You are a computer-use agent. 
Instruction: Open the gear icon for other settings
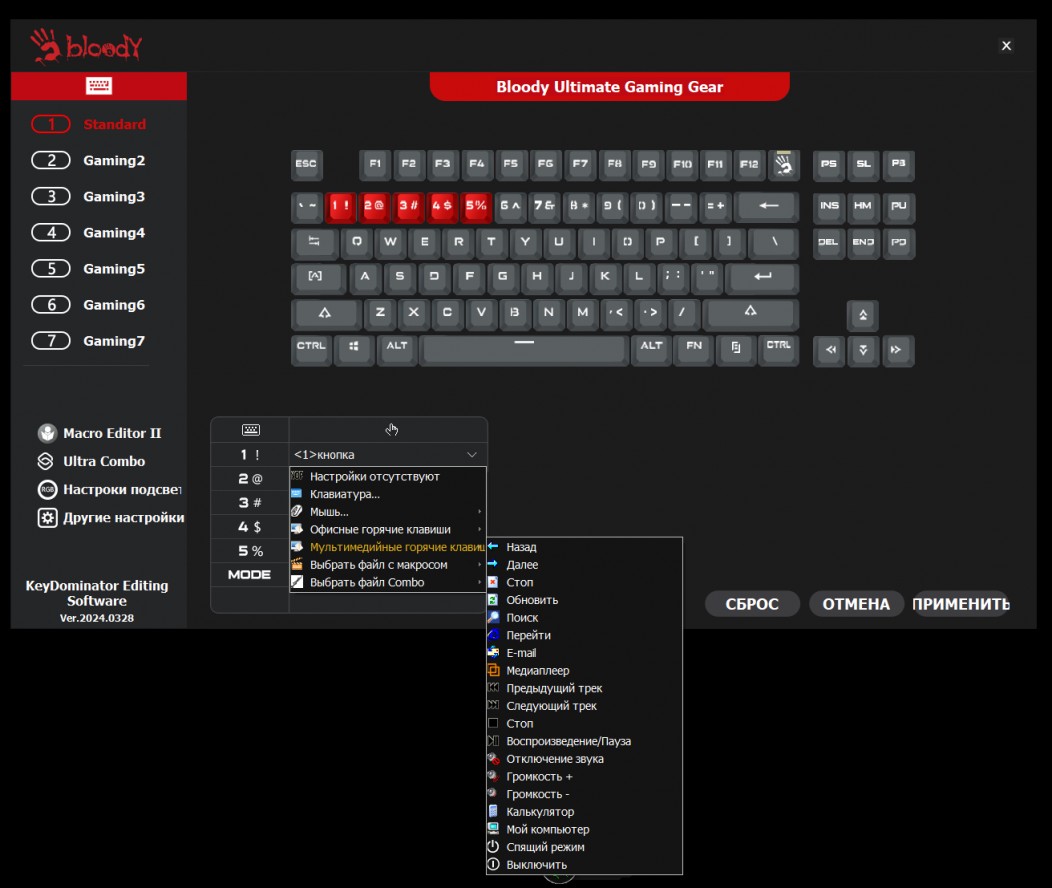(46, 518)
